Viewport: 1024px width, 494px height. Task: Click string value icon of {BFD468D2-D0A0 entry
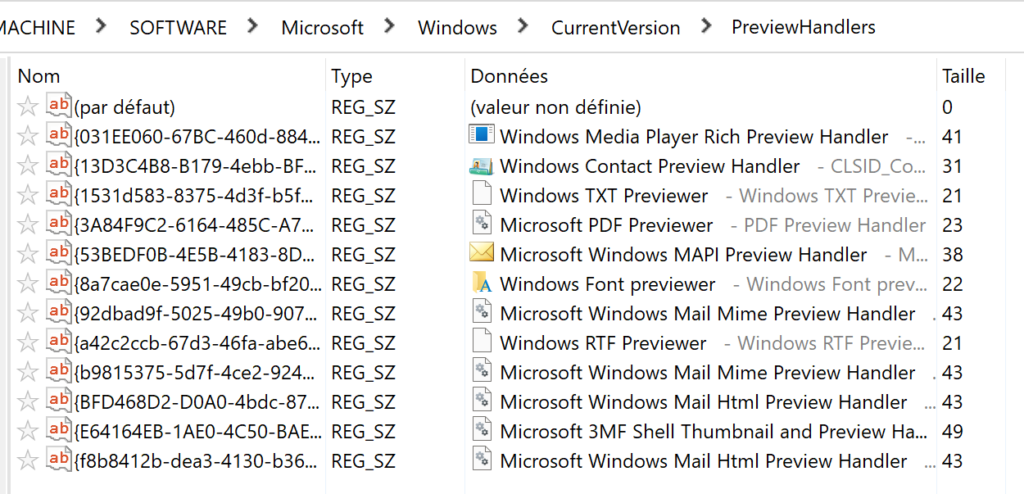click(x=59, y=400)
